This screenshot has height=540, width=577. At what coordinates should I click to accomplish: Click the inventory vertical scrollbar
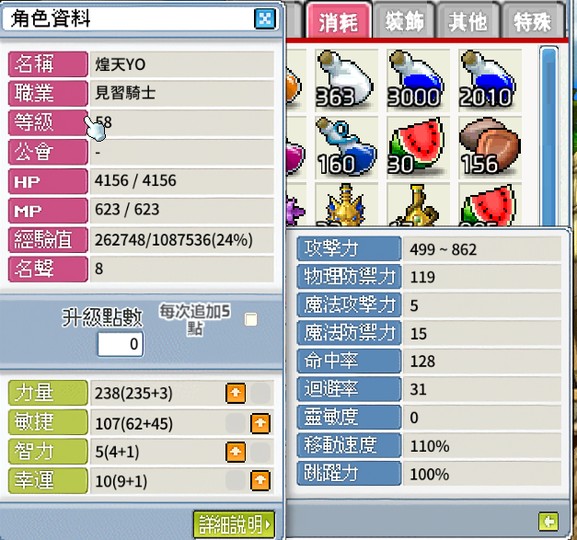pyautogui.click(x=549, y=136)
